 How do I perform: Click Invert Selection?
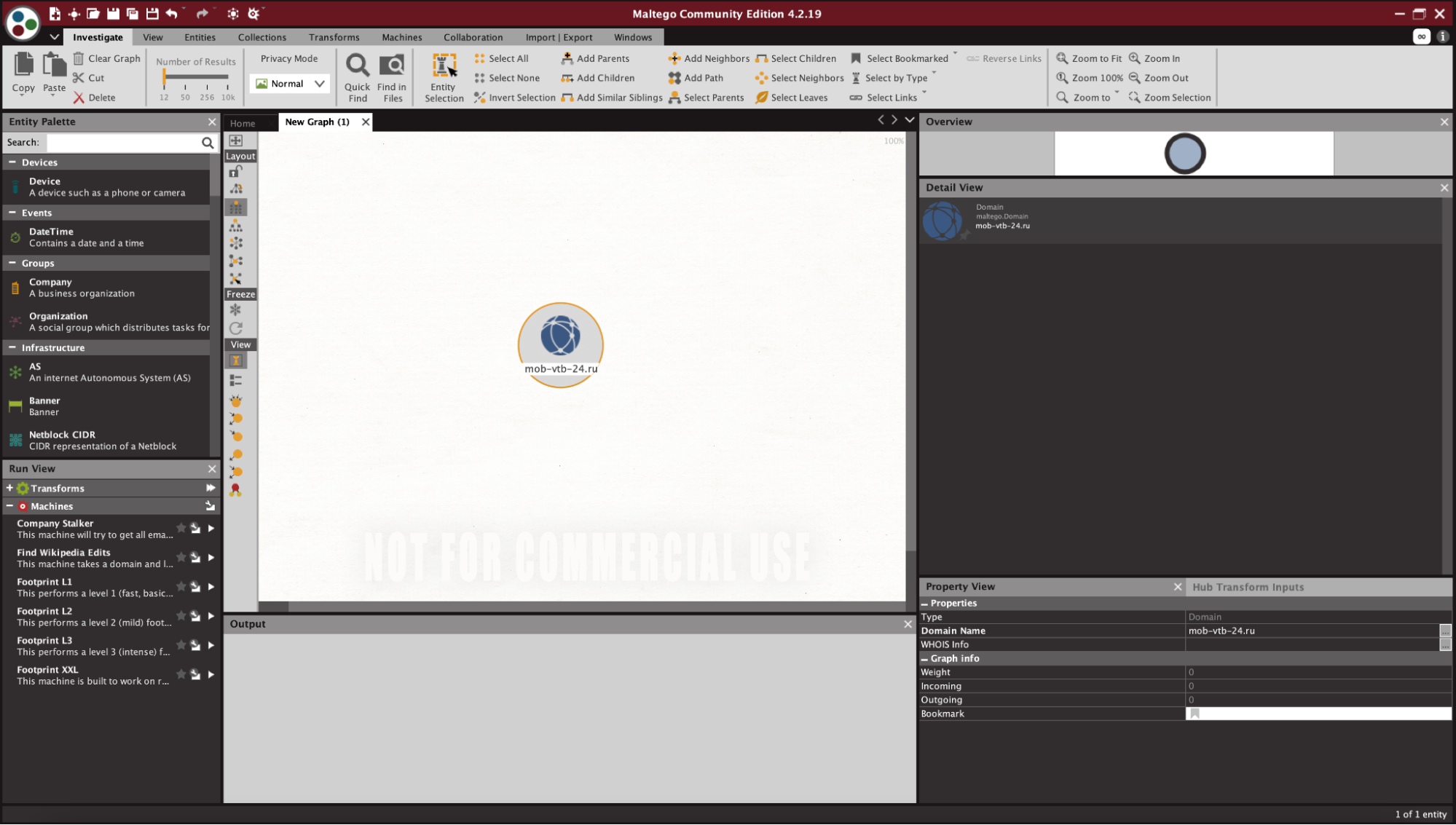tap(514, 98)
